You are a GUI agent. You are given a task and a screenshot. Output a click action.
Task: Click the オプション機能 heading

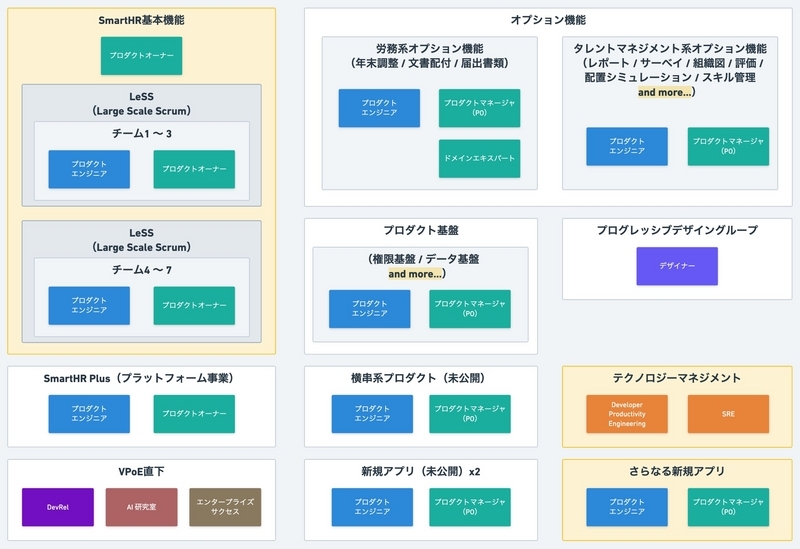tap(548, 20)
